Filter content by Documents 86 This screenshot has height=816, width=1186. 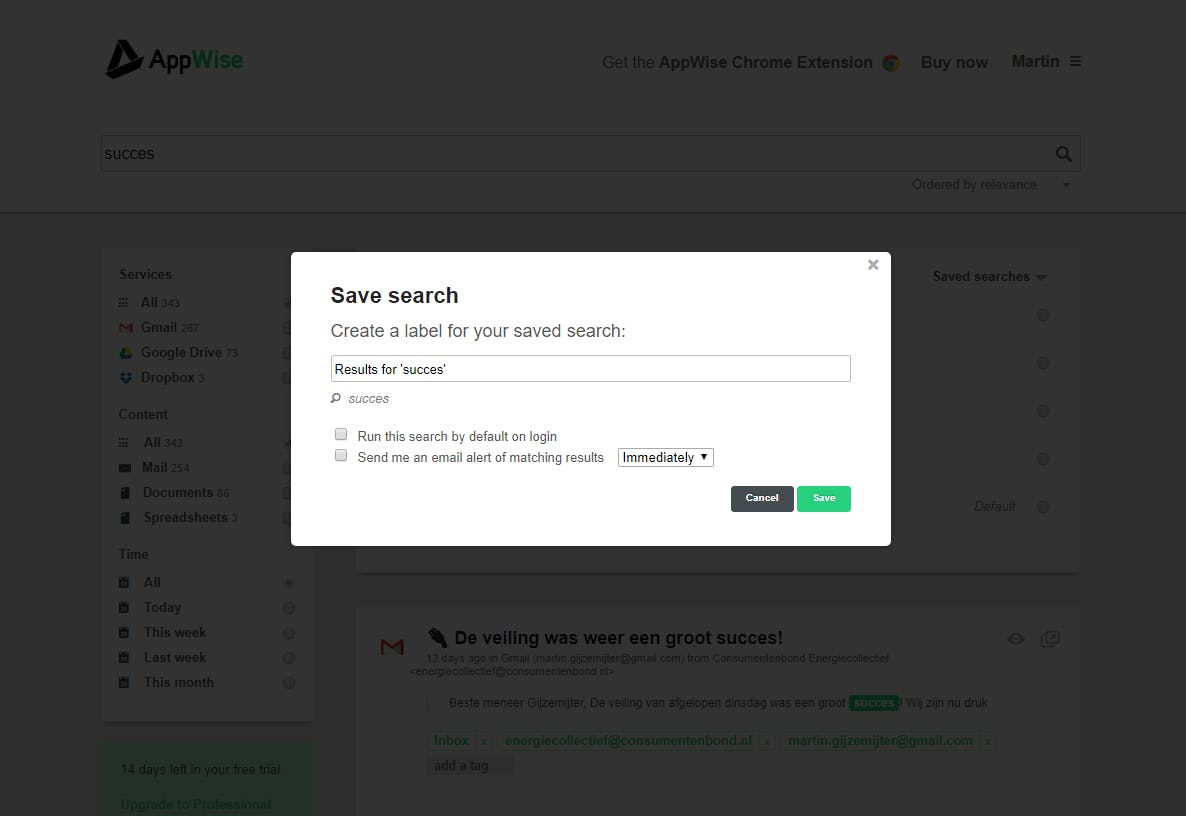(x=186, y=492)
